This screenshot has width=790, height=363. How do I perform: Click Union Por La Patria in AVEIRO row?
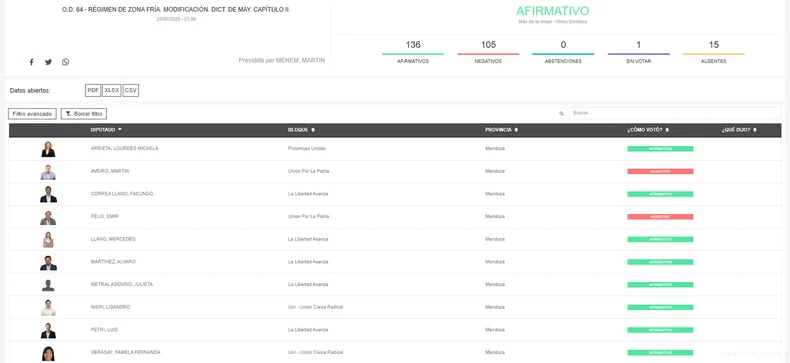[308, 171]
